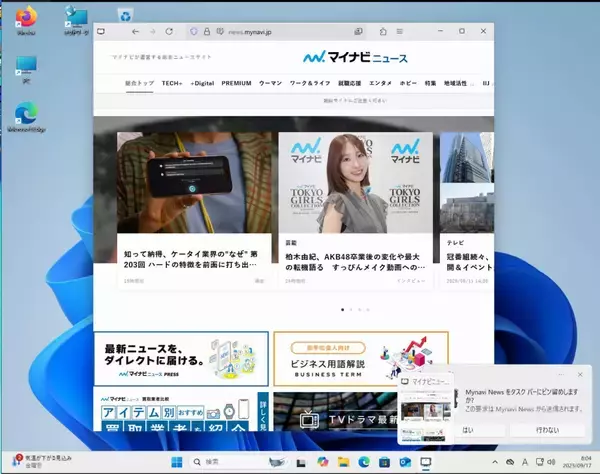Open the PREMIUM menu item
Image resolution: width=600 pixels, height=474 pixels.
[x=236, y=83]
